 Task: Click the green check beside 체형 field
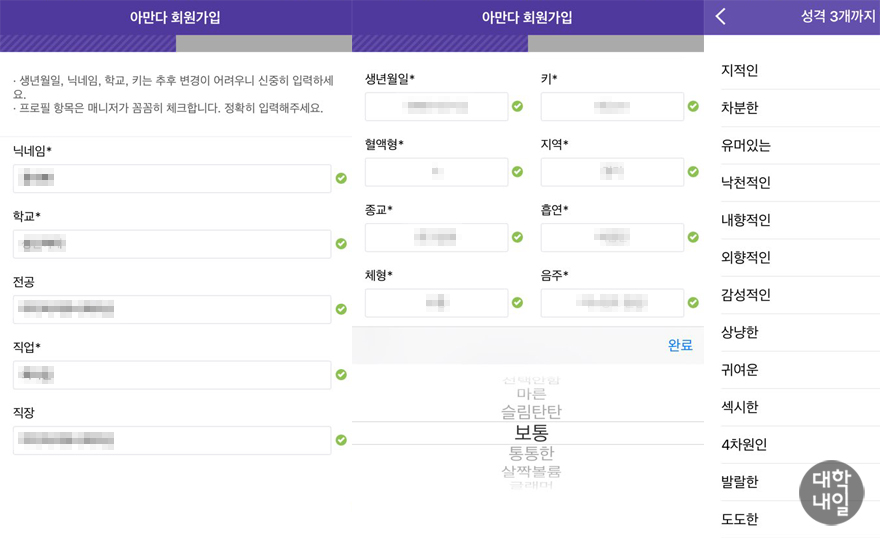[x=517, y=302]
